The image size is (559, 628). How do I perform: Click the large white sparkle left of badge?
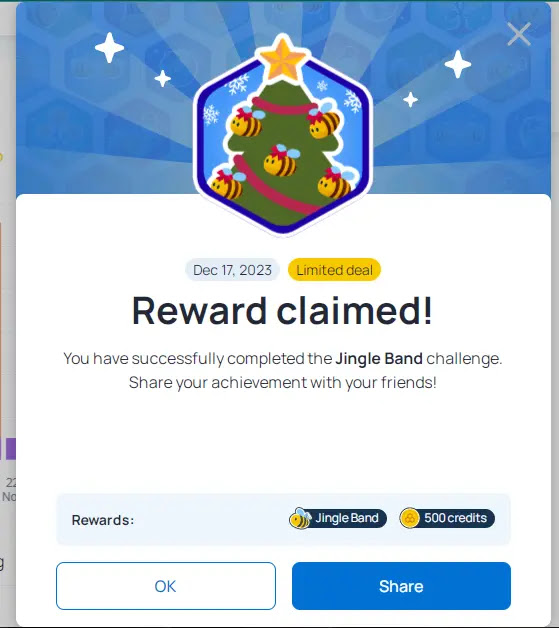109,48
